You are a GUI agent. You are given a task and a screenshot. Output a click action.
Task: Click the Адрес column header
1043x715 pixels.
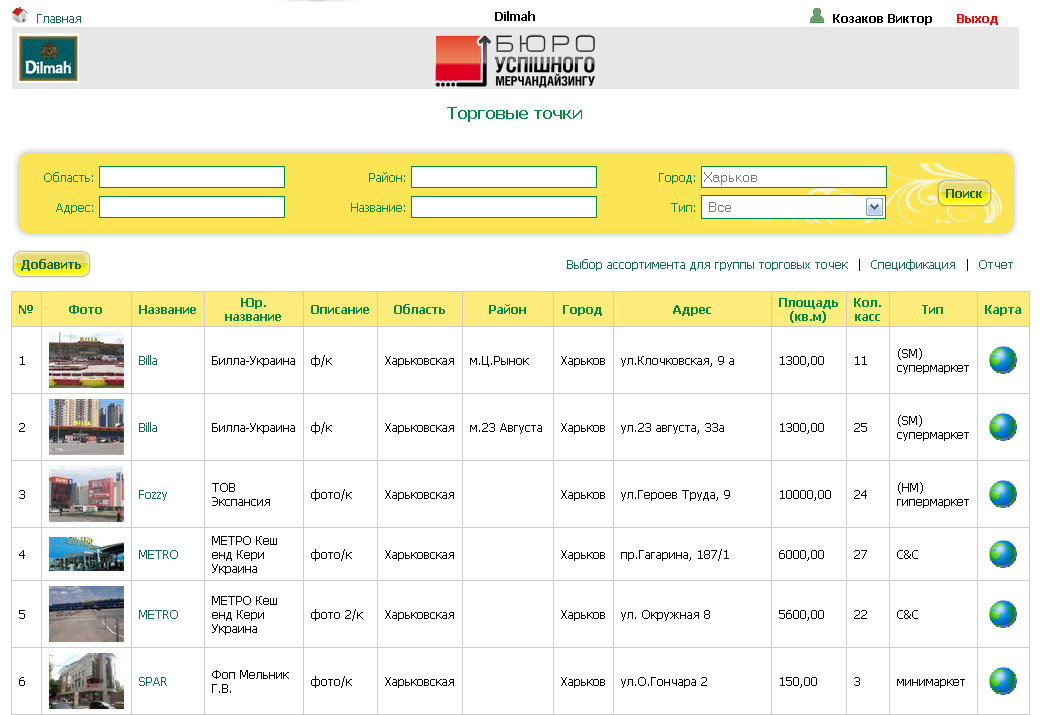pyautogui.click(x=692, y=309)
